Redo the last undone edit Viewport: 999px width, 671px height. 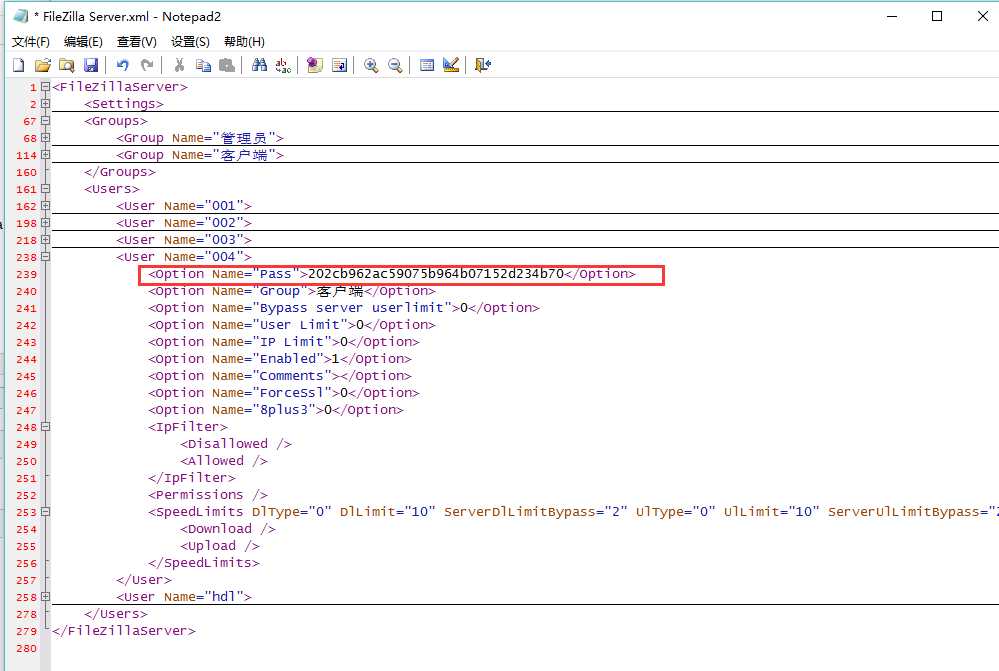pyautogui.click(x=147, y=65)
